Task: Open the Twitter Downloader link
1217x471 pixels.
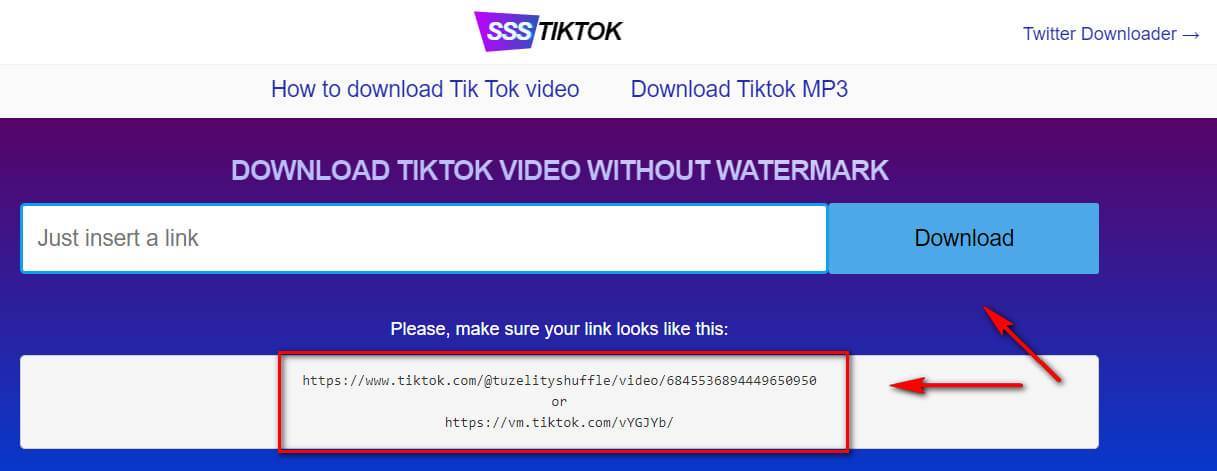Action: (x=1111, y=34)
